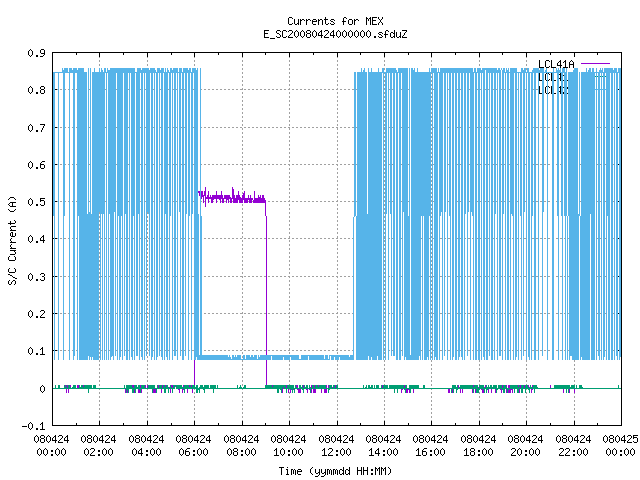The height and width of the screenshot is (480, 640).
Task: Click the x-axis date label '080425'
Action: [x=620, y=439]
